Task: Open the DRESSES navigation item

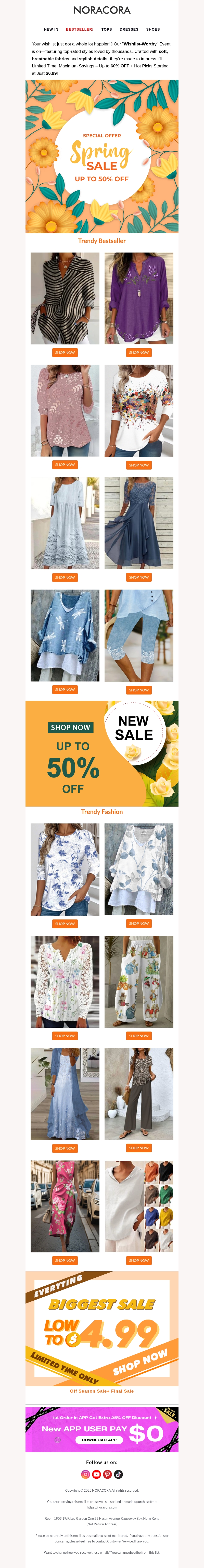Action: click(129, 29)
